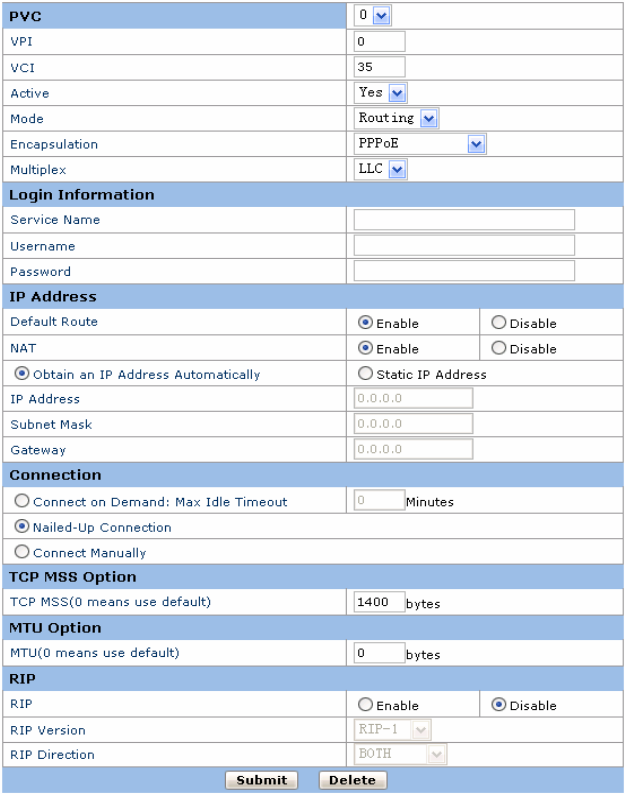Click the TCP MSS bytes field
Image resolution: width=625 pixels, height=794 pixels.
(379, 602)
